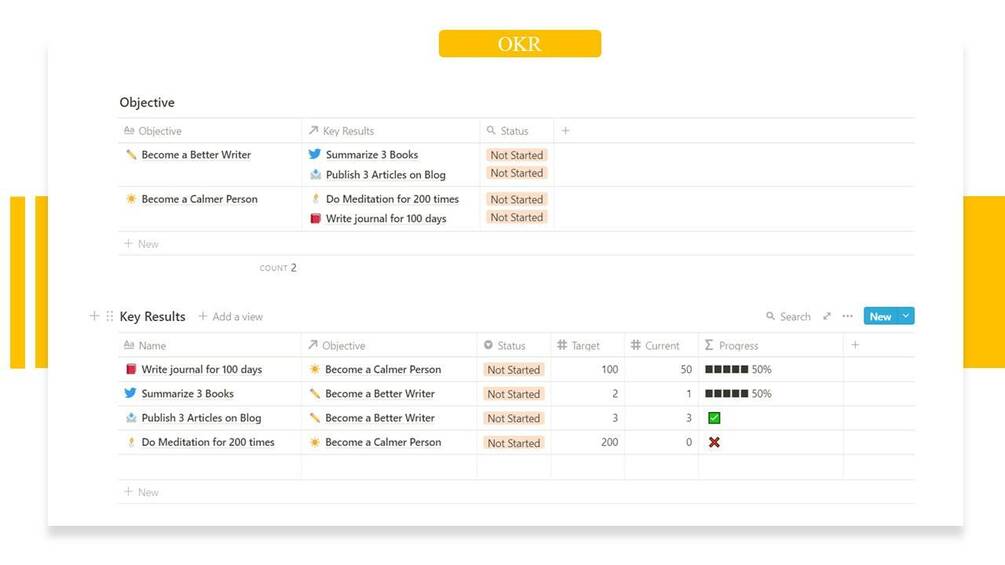Click the inbox icon in Publish 3 Articles row name
Image resolution: width=1005 pixels, height=565 pixels.
pos(131,418)
